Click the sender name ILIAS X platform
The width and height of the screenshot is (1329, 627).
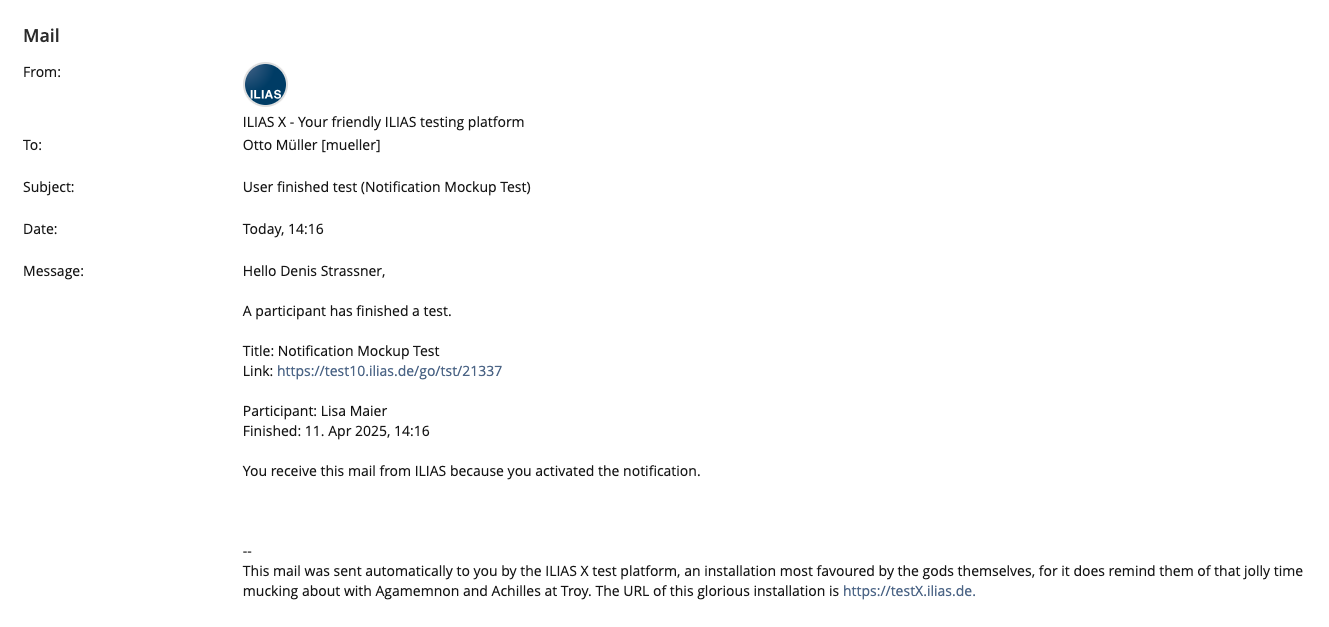[x=383, y=122]
